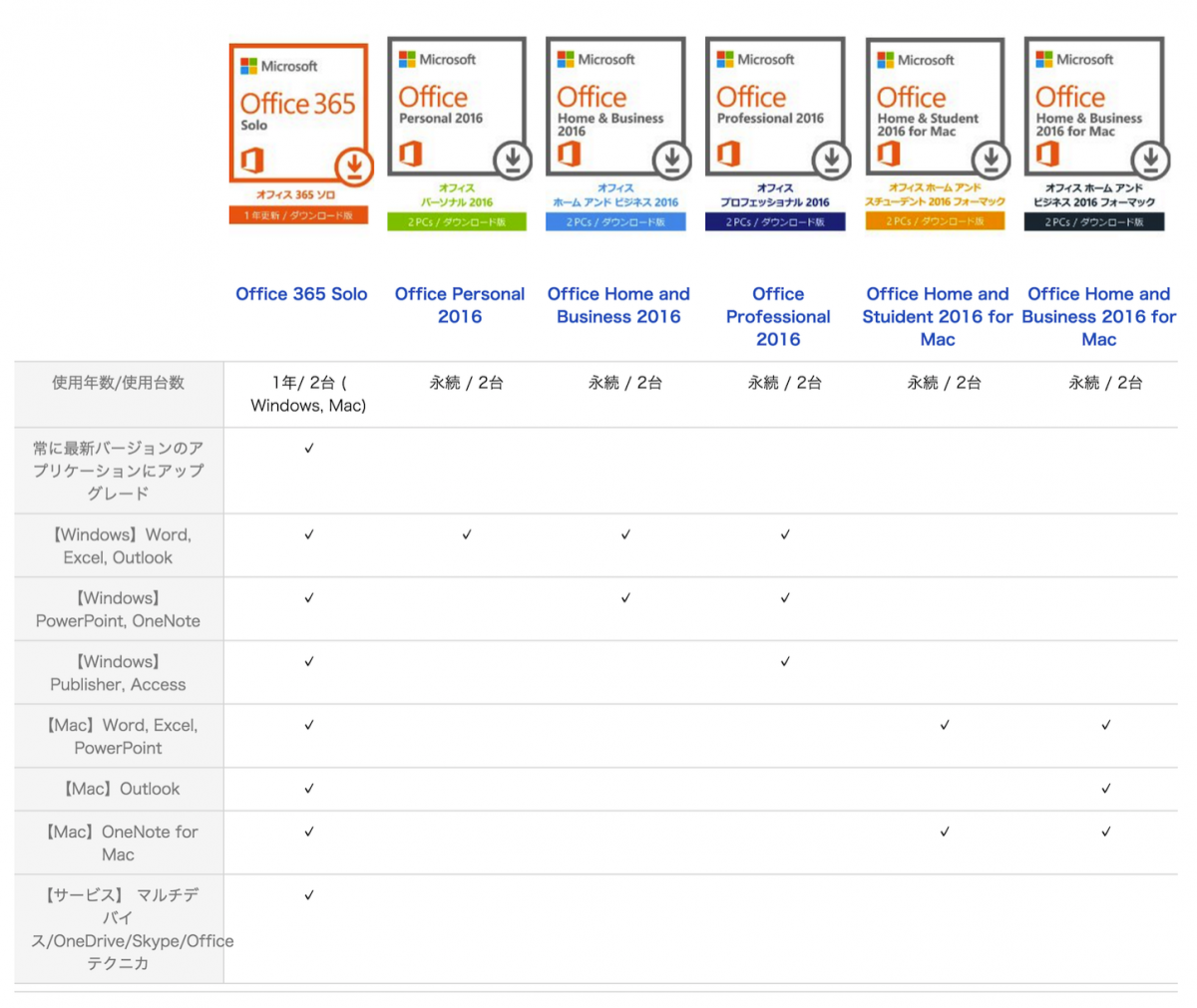The image size is (1197, 1008).
Task: Click the orange Office logo on Home & Business 2016 box
Action: (x=570, y=154)
